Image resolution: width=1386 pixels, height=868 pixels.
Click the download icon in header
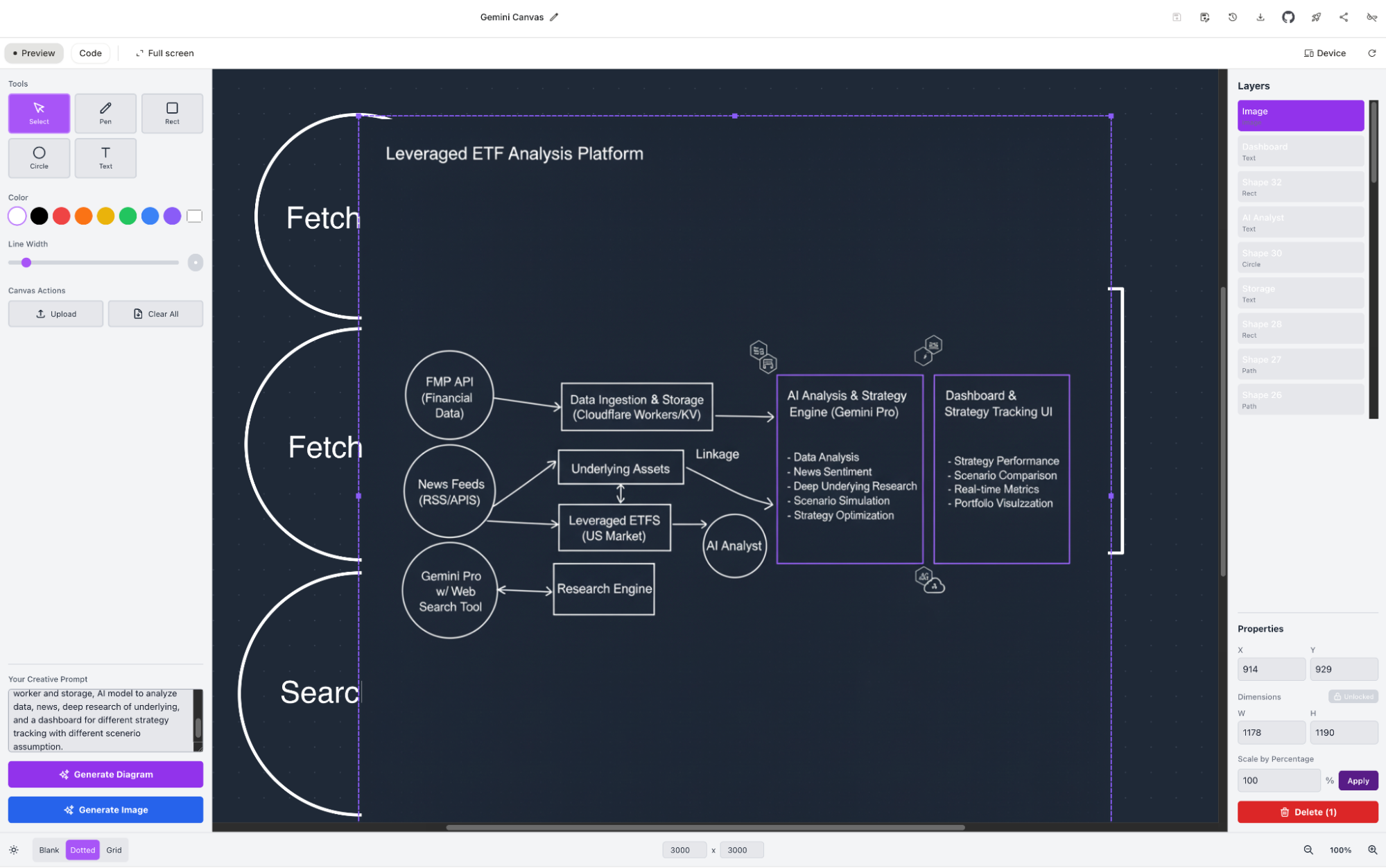click(1260, 17)
